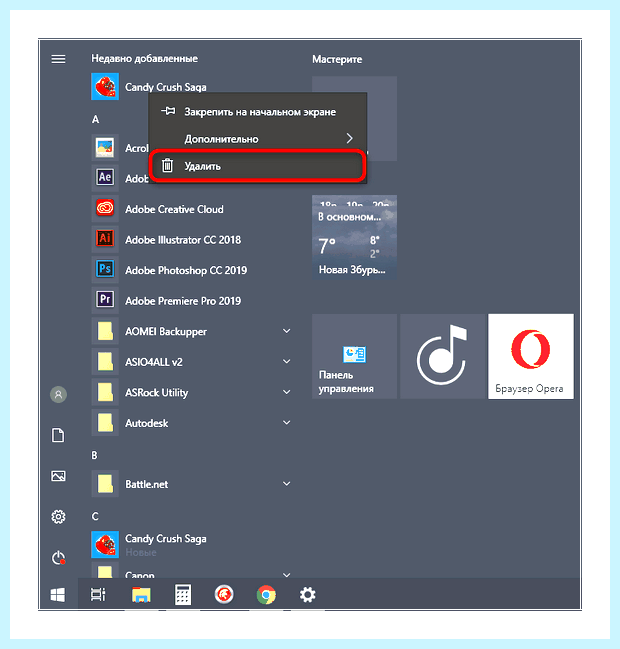Choose Удалить in the context menu

[x=258, y=166]
